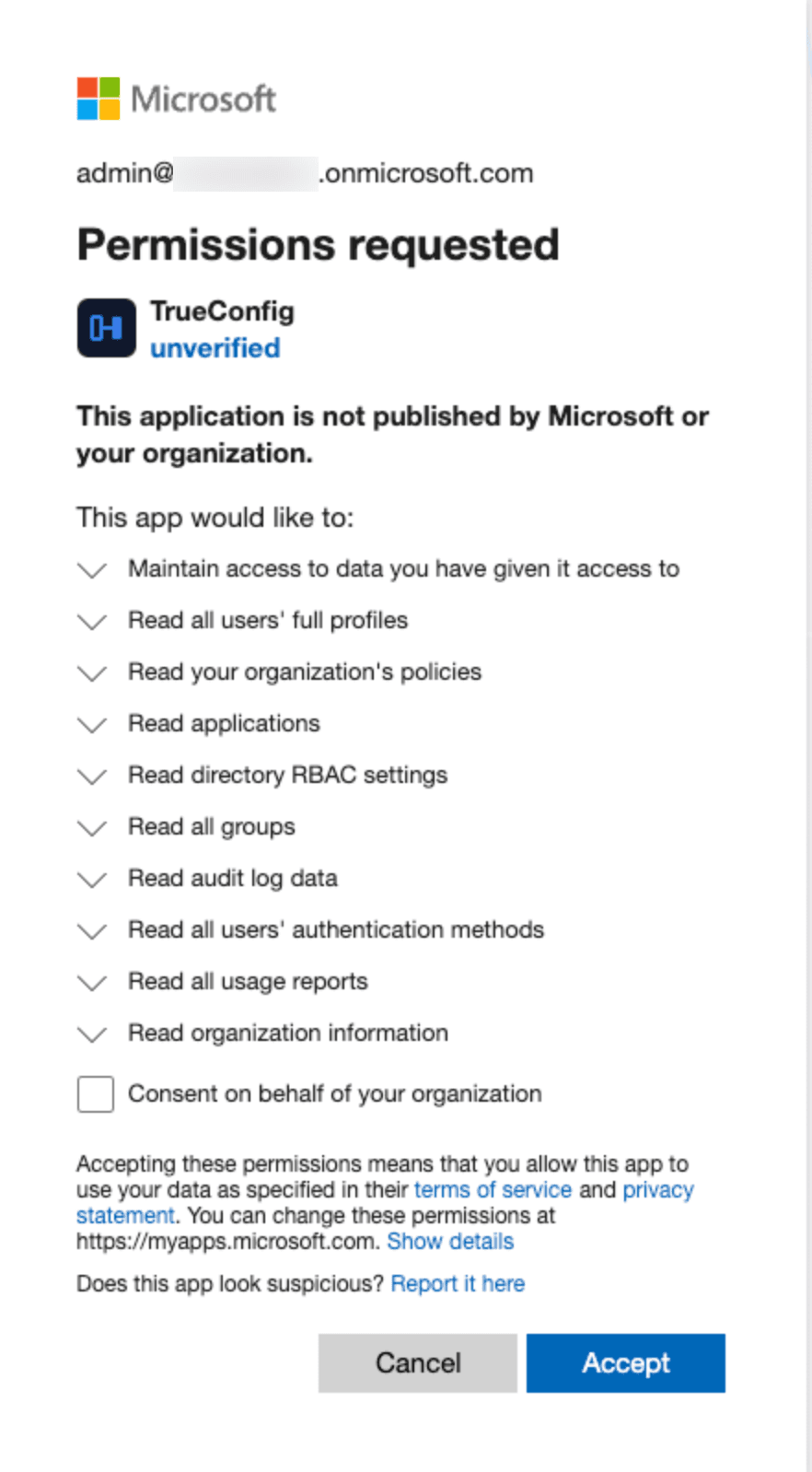The image size is (812, 1472).
Task: Click Show details link
Action: (450, 1241)
